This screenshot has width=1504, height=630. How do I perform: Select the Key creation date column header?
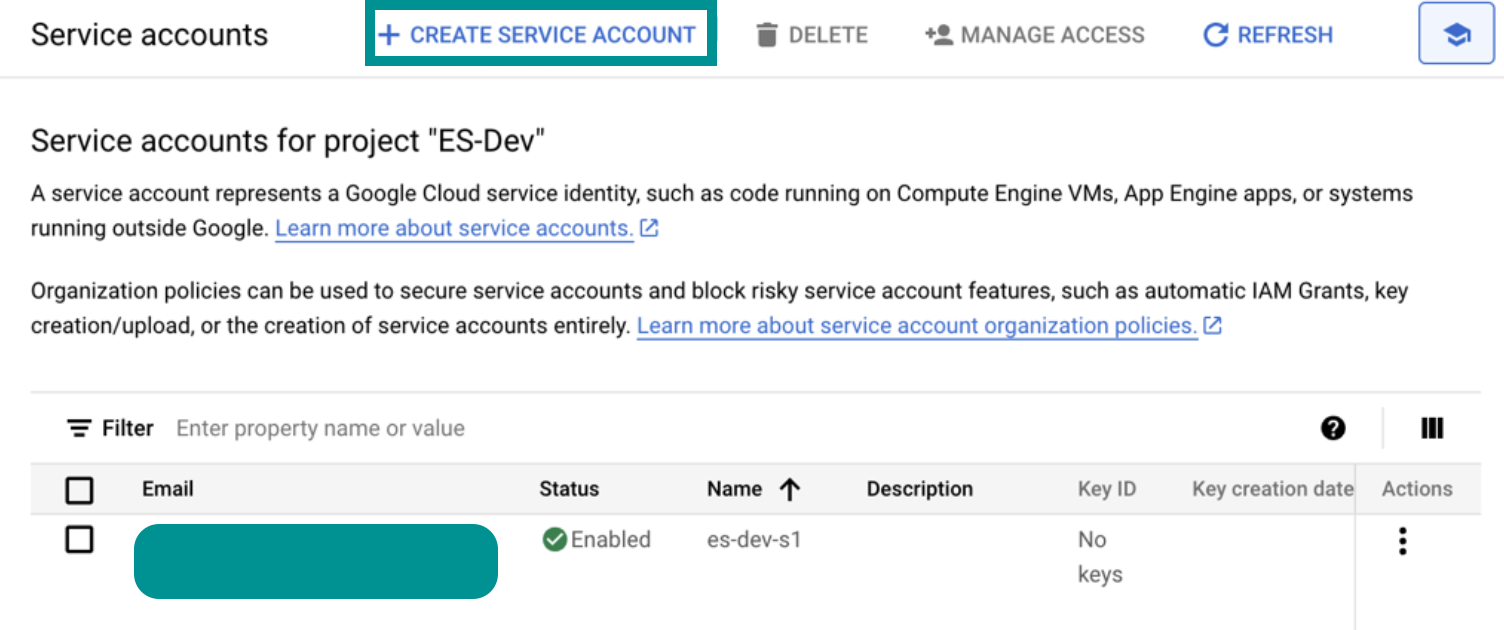click(x=1272, y=489)
